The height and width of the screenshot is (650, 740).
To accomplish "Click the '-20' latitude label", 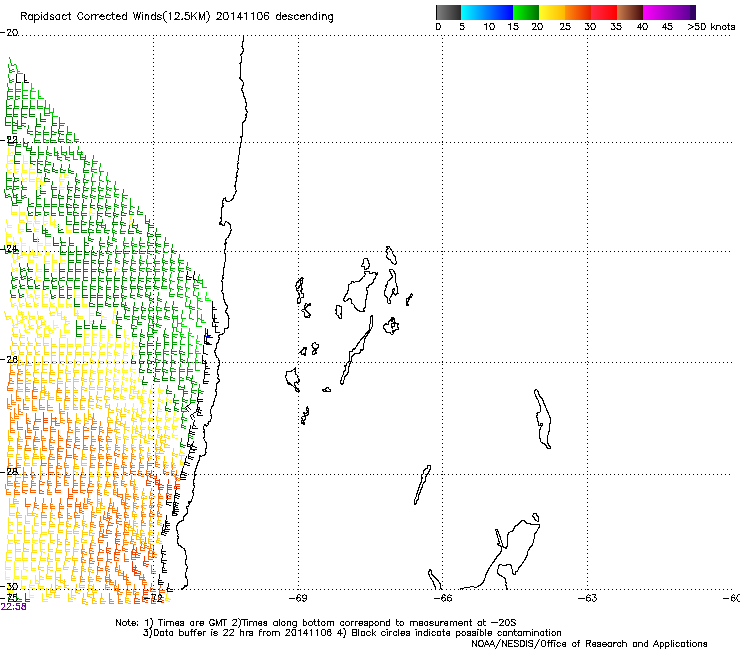I will point(9,33).
